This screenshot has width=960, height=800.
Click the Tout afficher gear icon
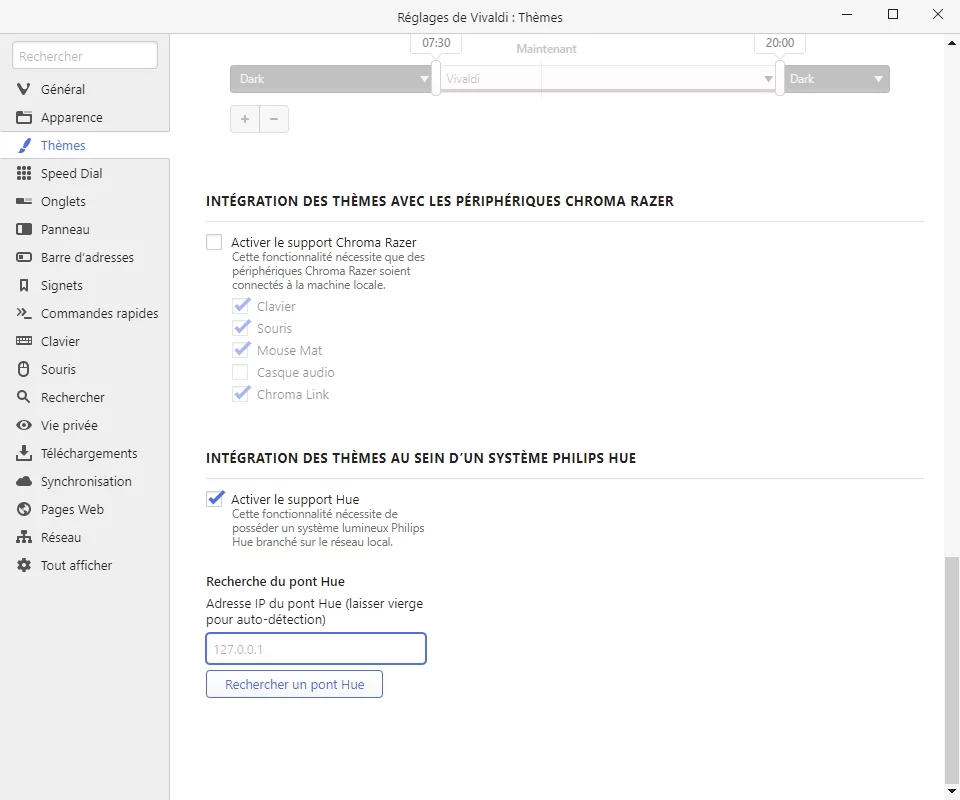pos(24,566)
